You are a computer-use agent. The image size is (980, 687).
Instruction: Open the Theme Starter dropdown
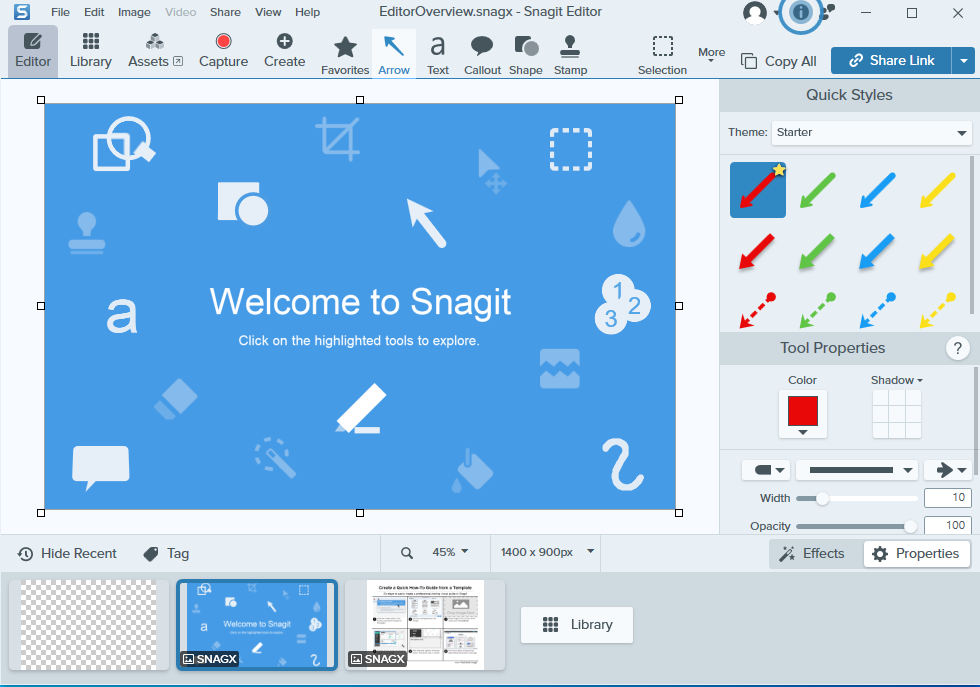870,132
